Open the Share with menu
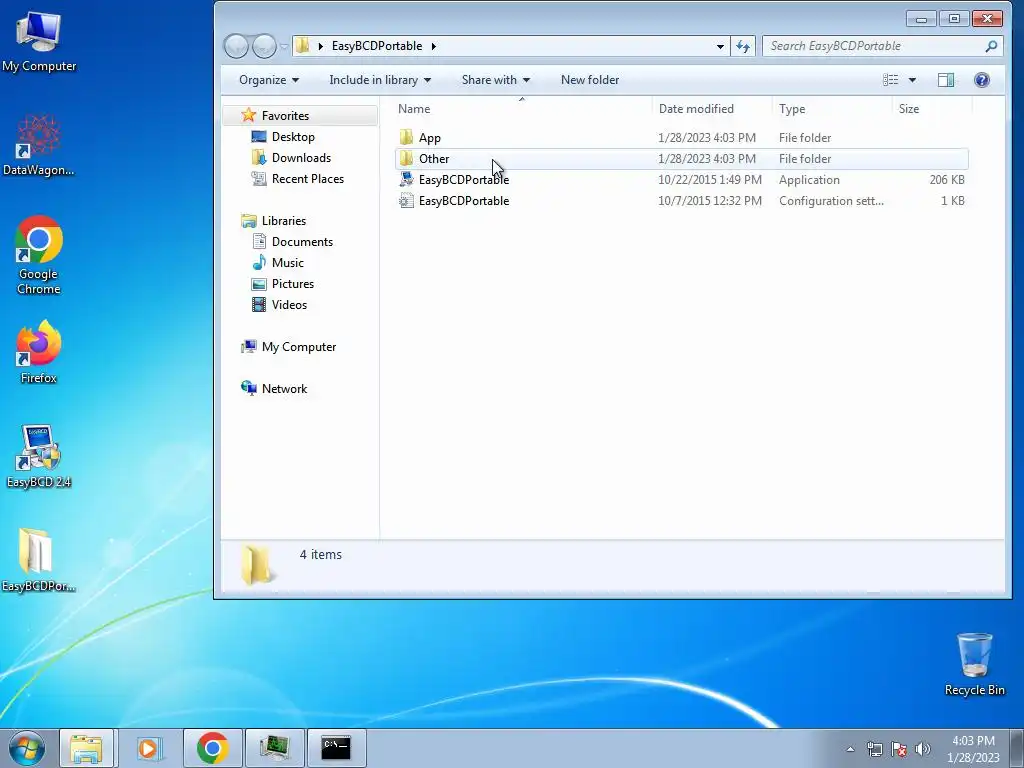This screenshot has height=768, width=1024. point(496,80)
